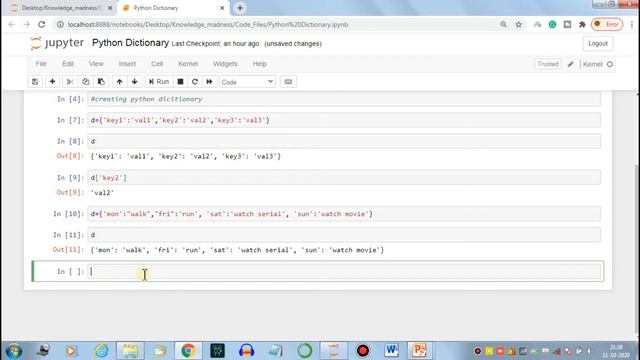View site information icon in the address bar
The width and height of the screenshot is (640, 360).
[x=60, y=24]
